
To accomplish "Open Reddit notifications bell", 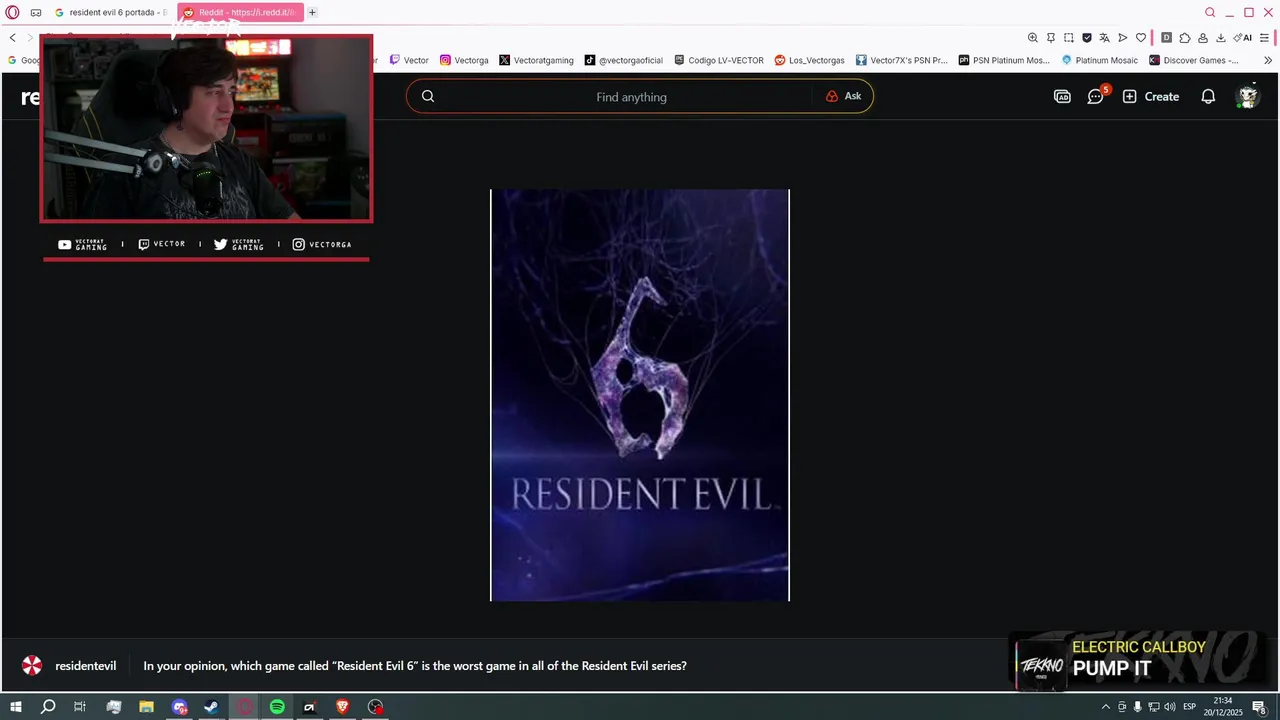I will [1208, 97].
